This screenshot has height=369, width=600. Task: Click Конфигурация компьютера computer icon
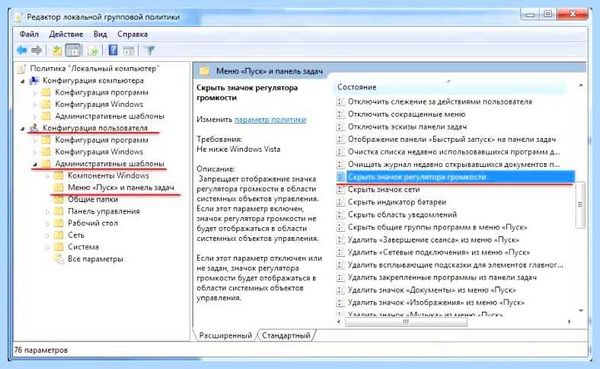[x=34, y=80]
